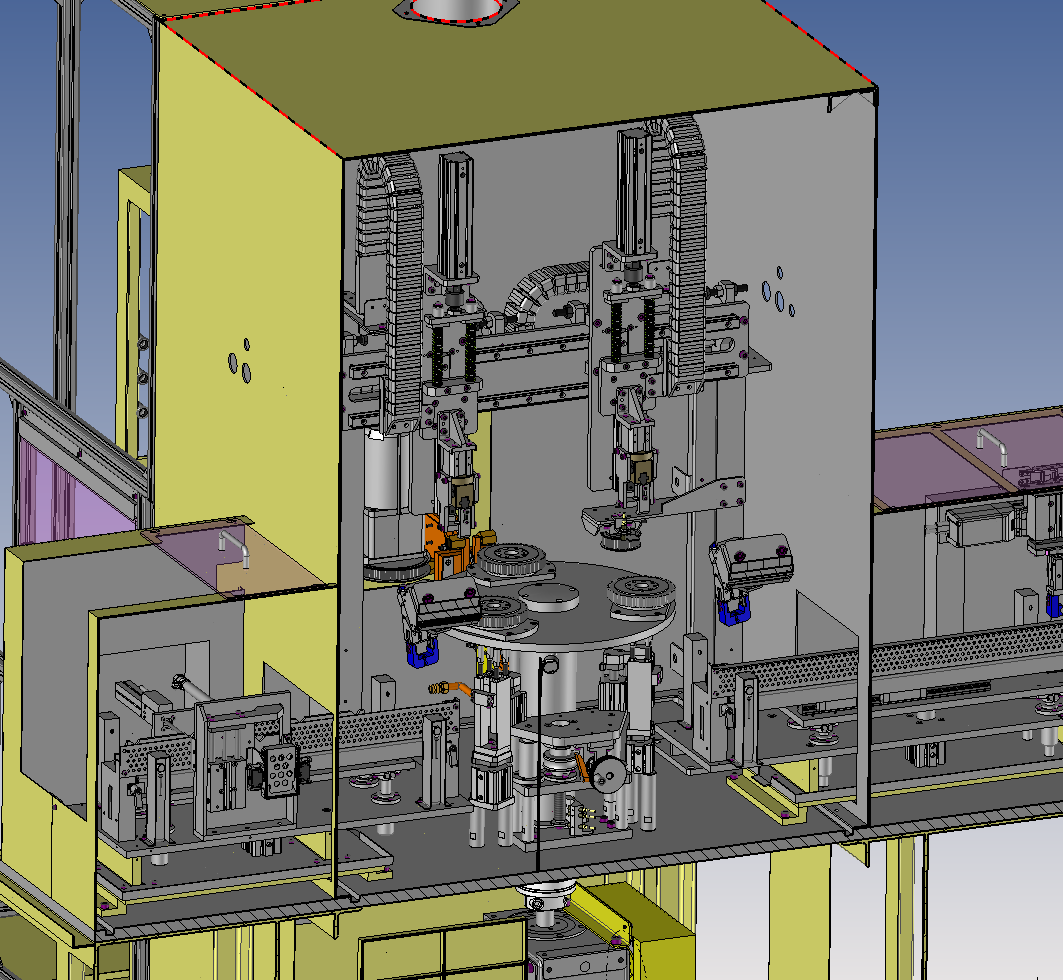The image size is (1063, 980).
Task: Select the black connector block with round holes
Action: tap(279, 771)
